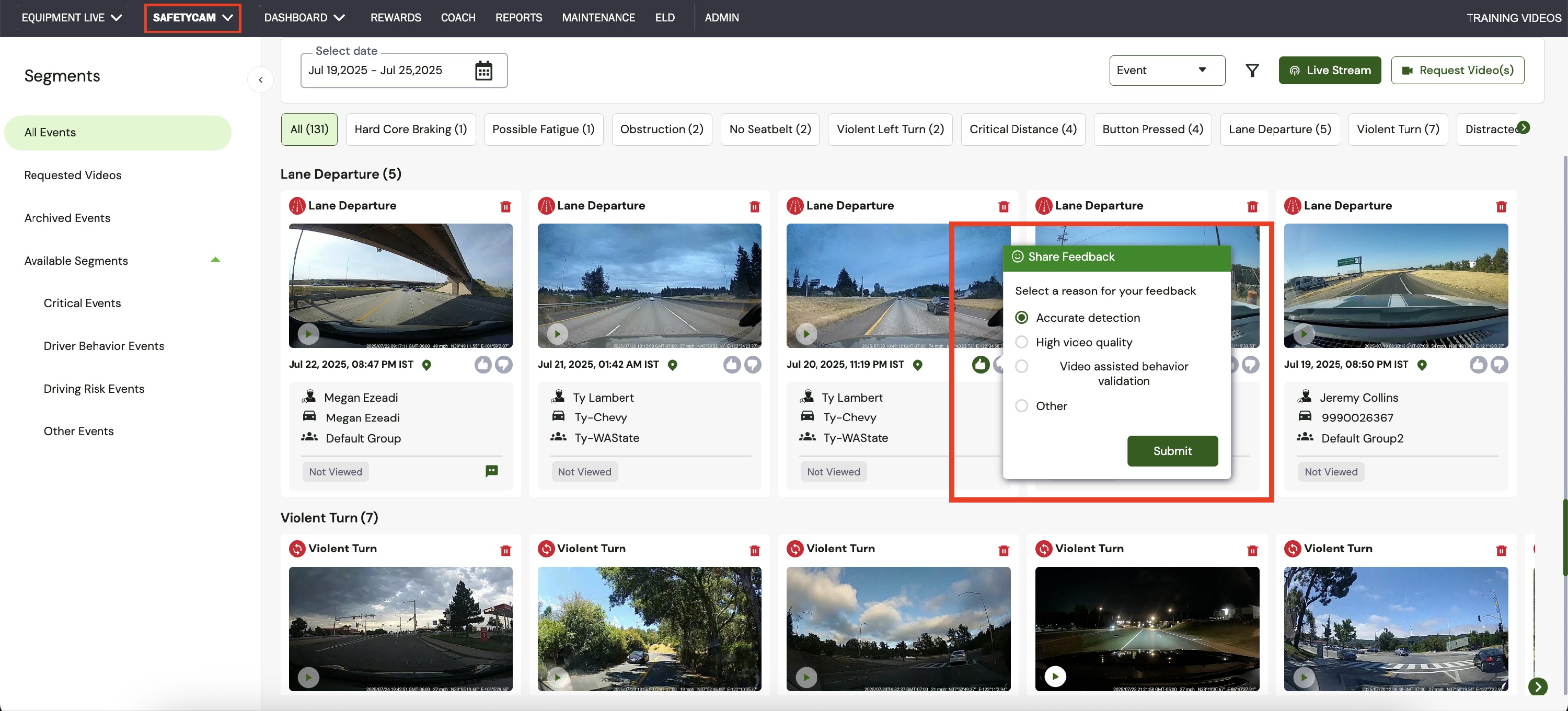Choose Video assisted behavior validation option
Viewport: 1568px width, 711px height.
click(x=1021, y=366)
